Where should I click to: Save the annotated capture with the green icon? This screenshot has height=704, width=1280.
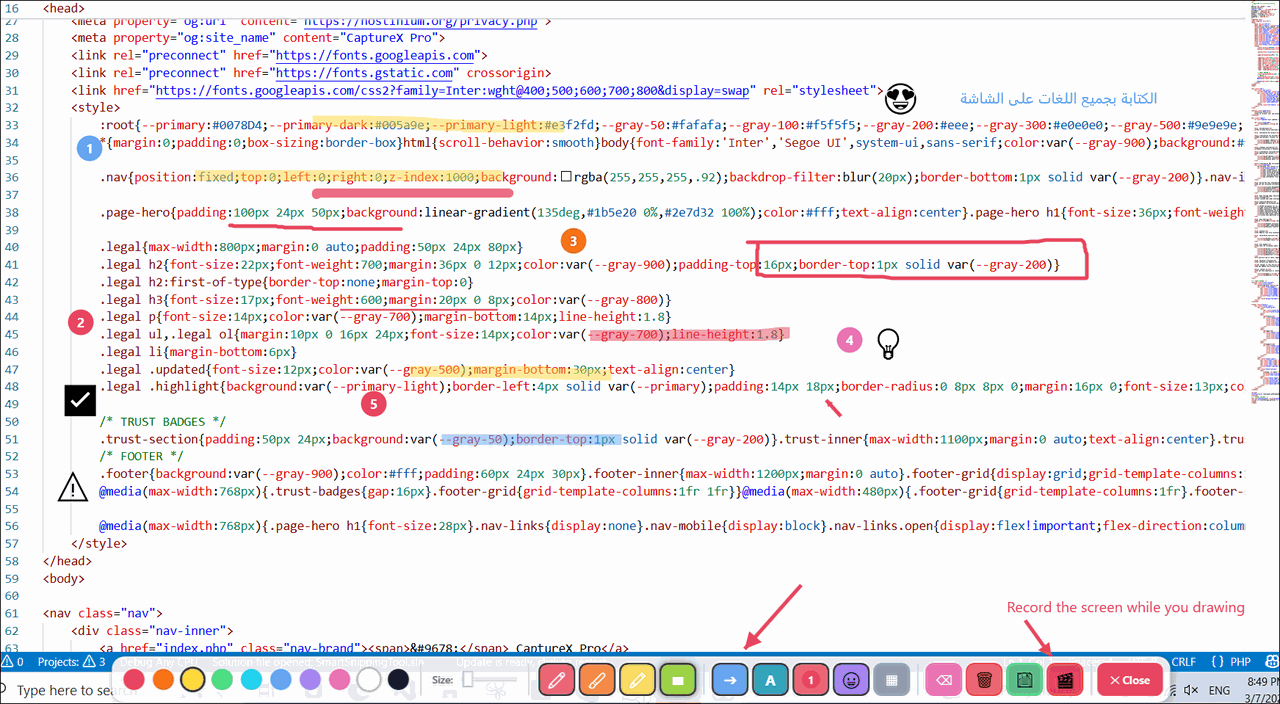click(1024, 680)
